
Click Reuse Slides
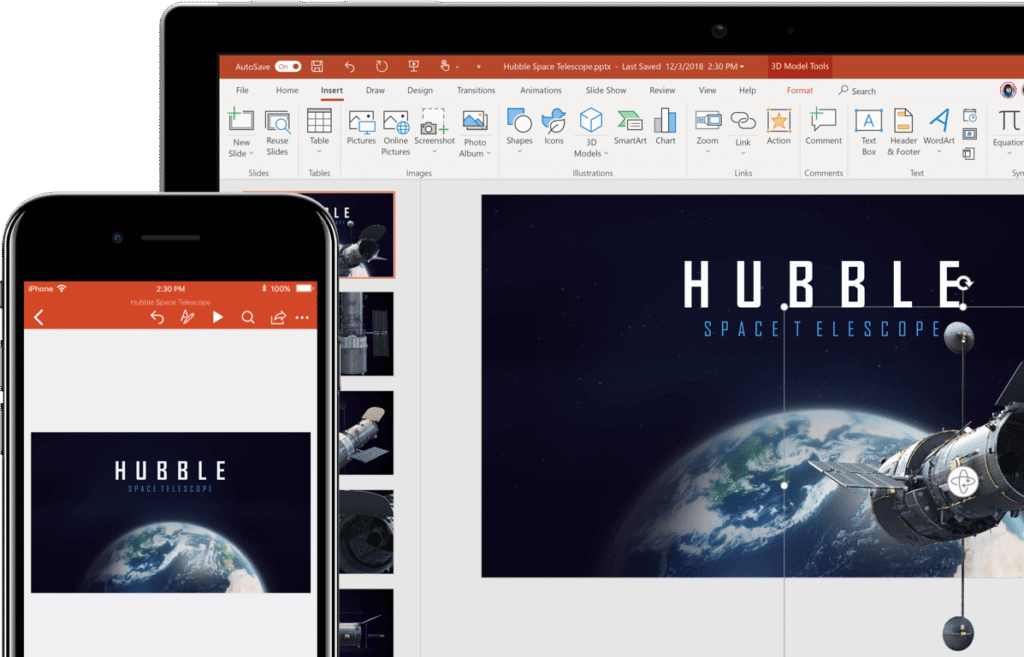[277, 133]
